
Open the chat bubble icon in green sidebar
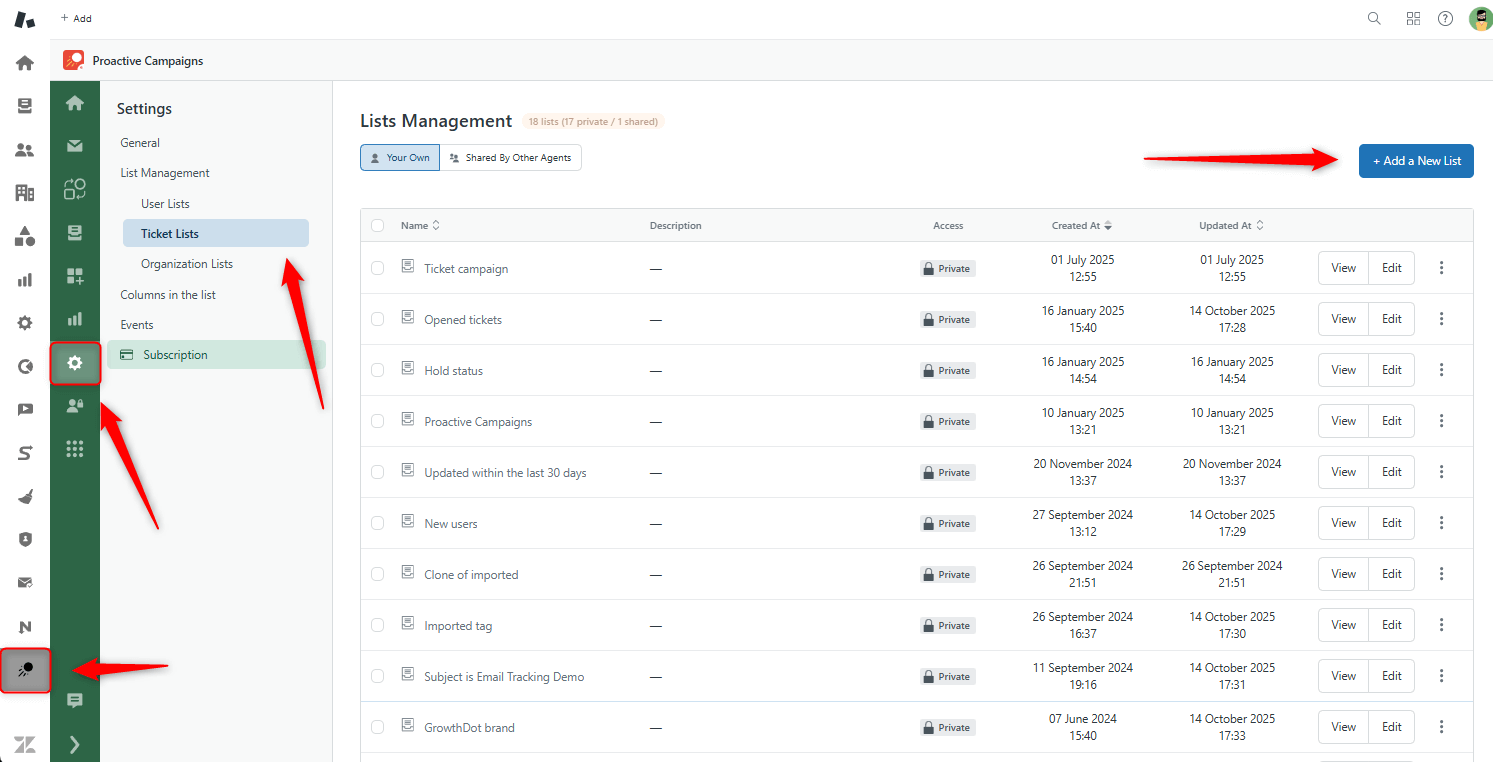pos(75,700)
